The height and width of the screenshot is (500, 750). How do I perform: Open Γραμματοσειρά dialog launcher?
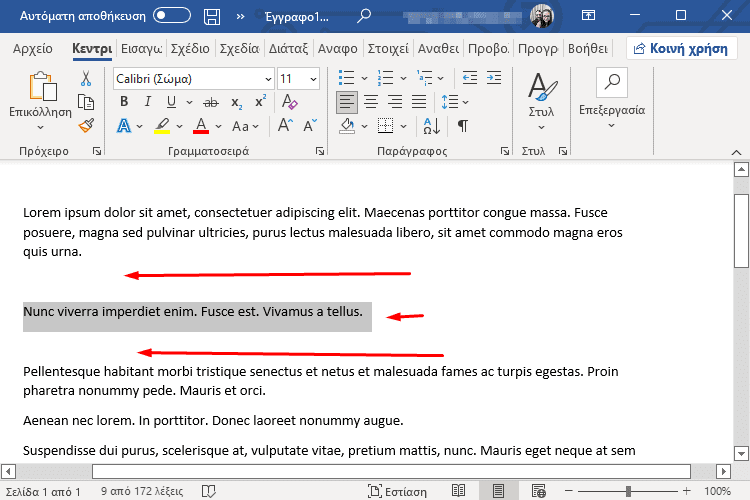(x=320, y=151)
